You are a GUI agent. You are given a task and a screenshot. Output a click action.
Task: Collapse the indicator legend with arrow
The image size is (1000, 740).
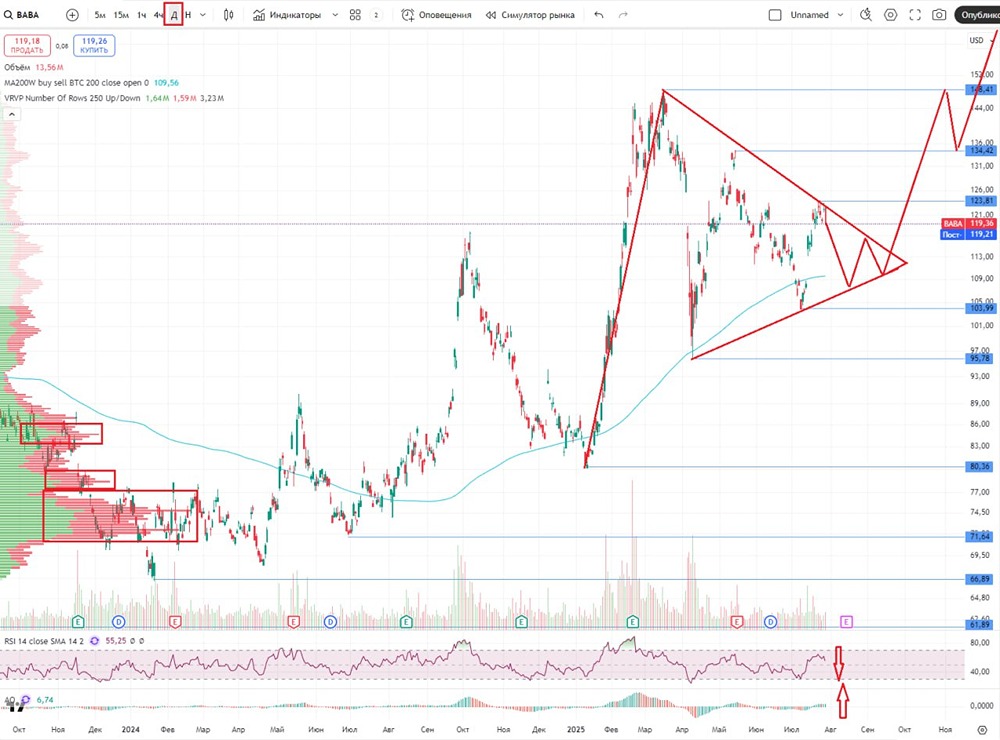point(11,114)
